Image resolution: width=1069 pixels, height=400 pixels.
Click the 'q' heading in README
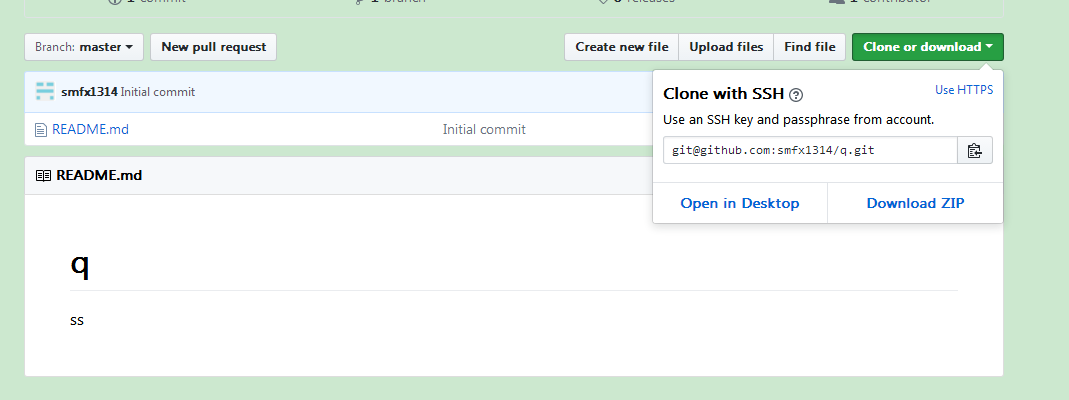(x=80, y=264)
